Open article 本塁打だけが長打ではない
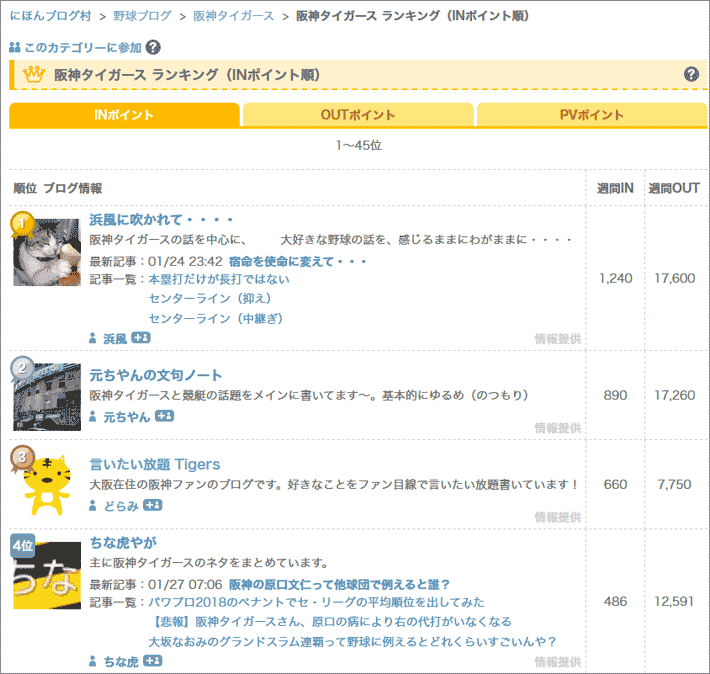The image size is (710, 674). pyautogui.click(x=219, y=279)
